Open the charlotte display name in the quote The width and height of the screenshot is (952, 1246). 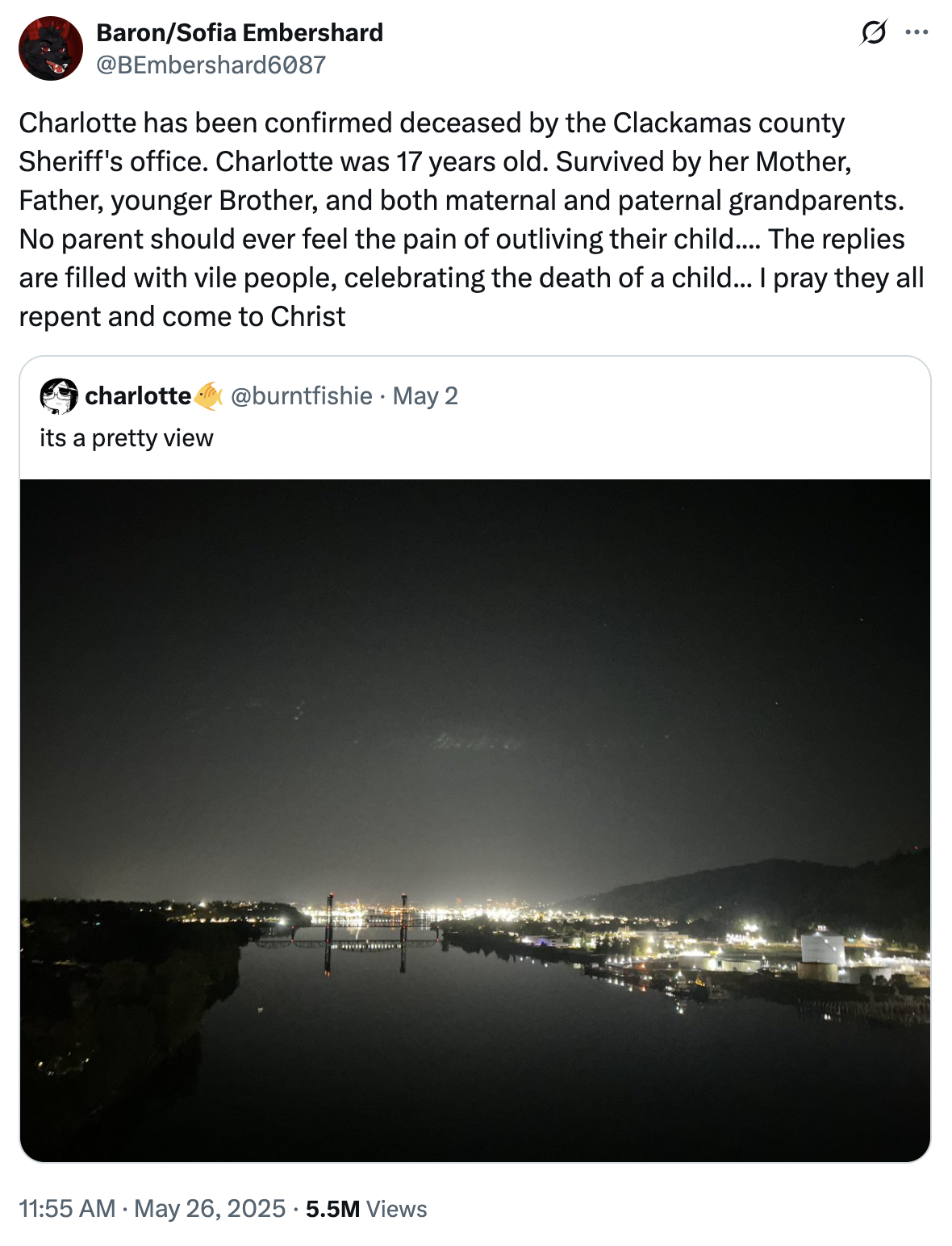(138, 396)
